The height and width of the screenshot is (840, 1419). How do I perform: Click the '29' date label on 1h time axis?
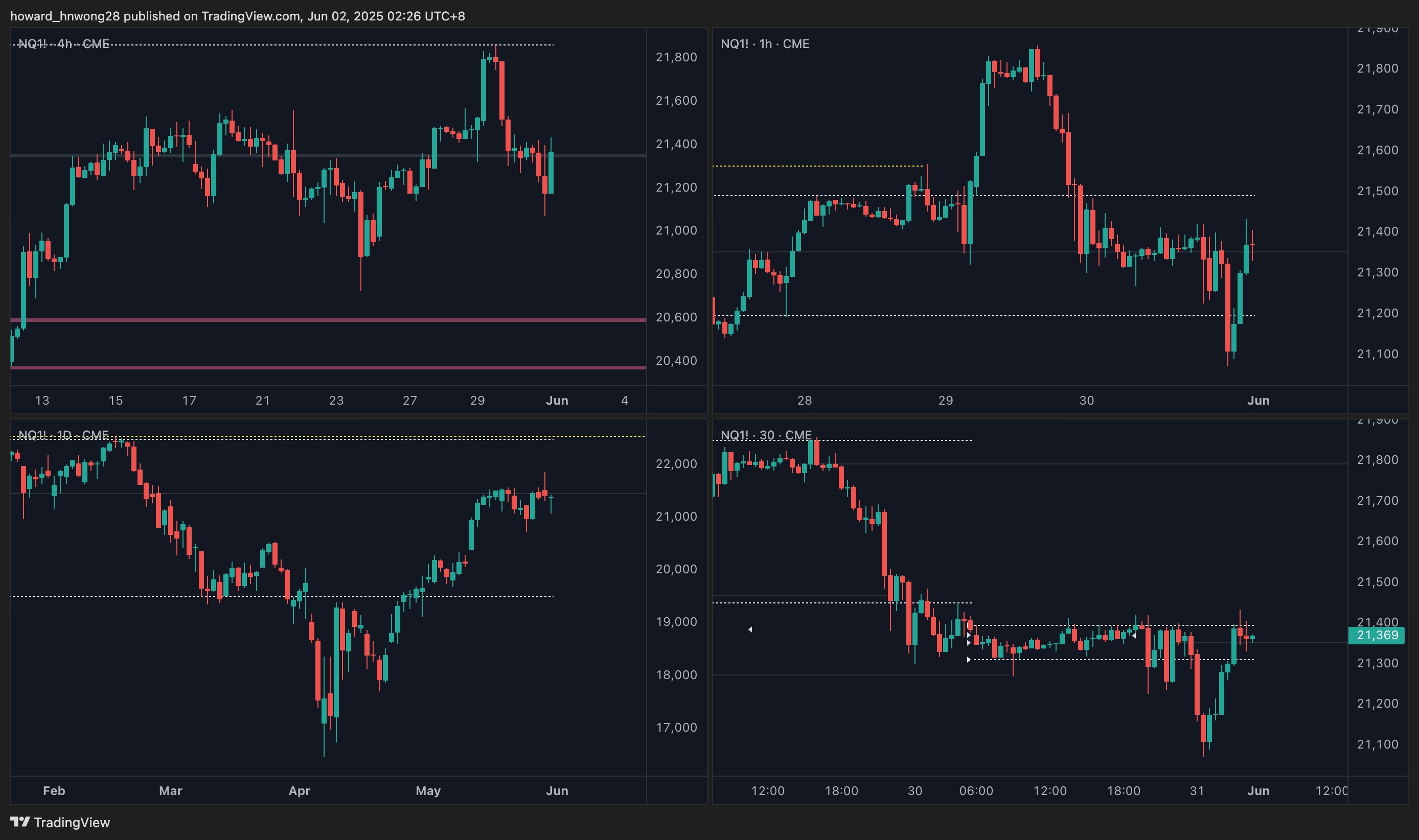point(945,400)
